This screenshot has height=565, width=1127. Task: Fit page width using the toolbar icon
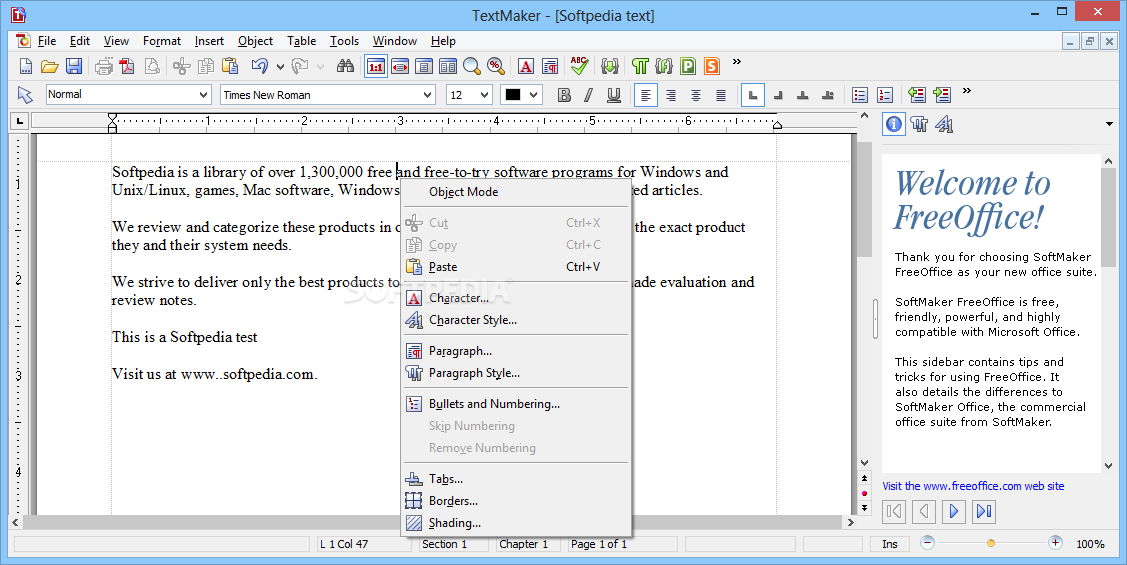[x=400, y=67]
